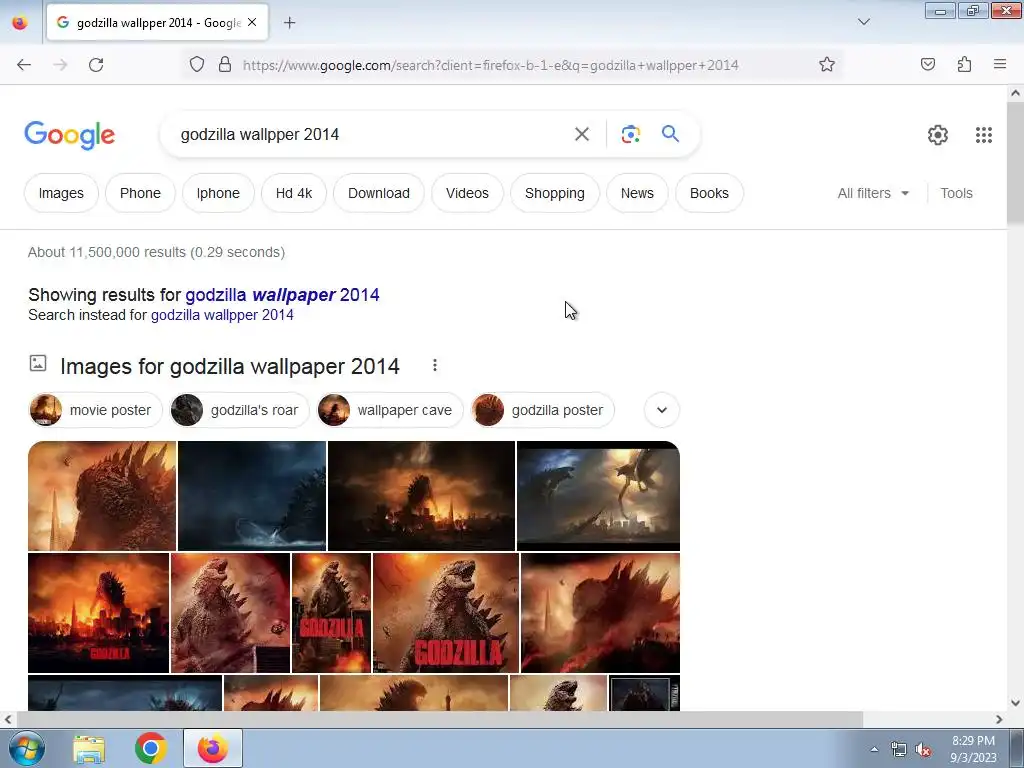Open the Firefox View icon in tab bar

coord(20,22)
